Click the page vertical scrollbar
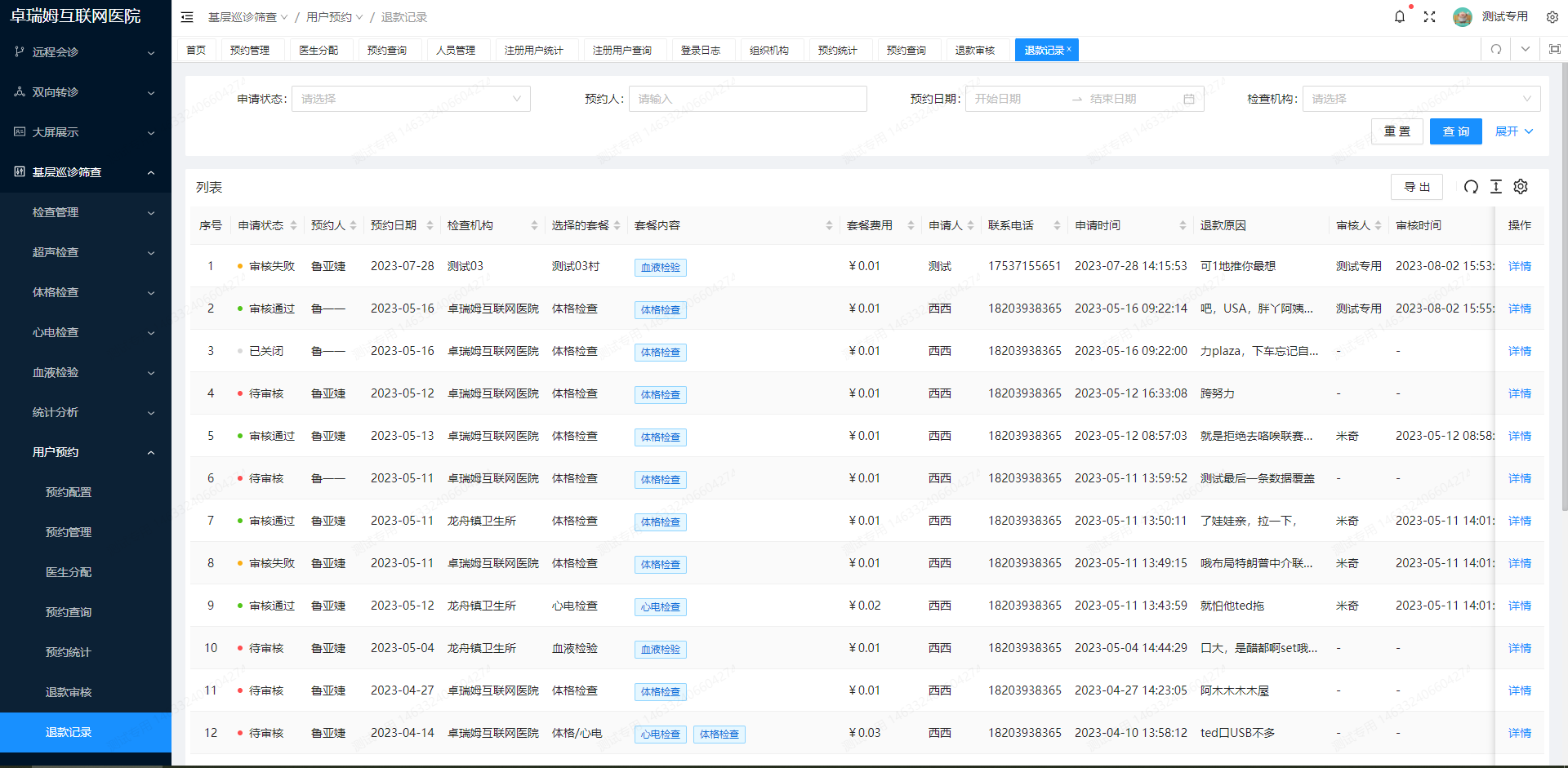 pos(1564,286)
